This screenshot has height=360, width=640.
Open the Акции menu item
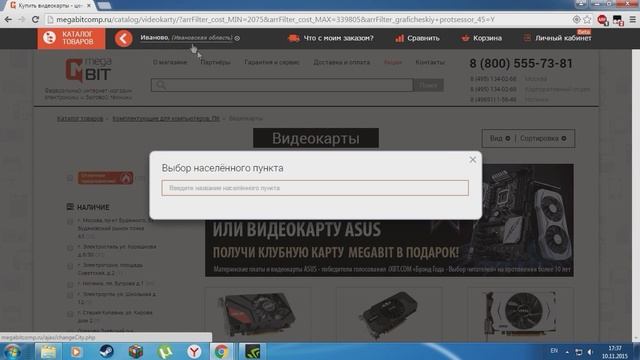[393, 62]
